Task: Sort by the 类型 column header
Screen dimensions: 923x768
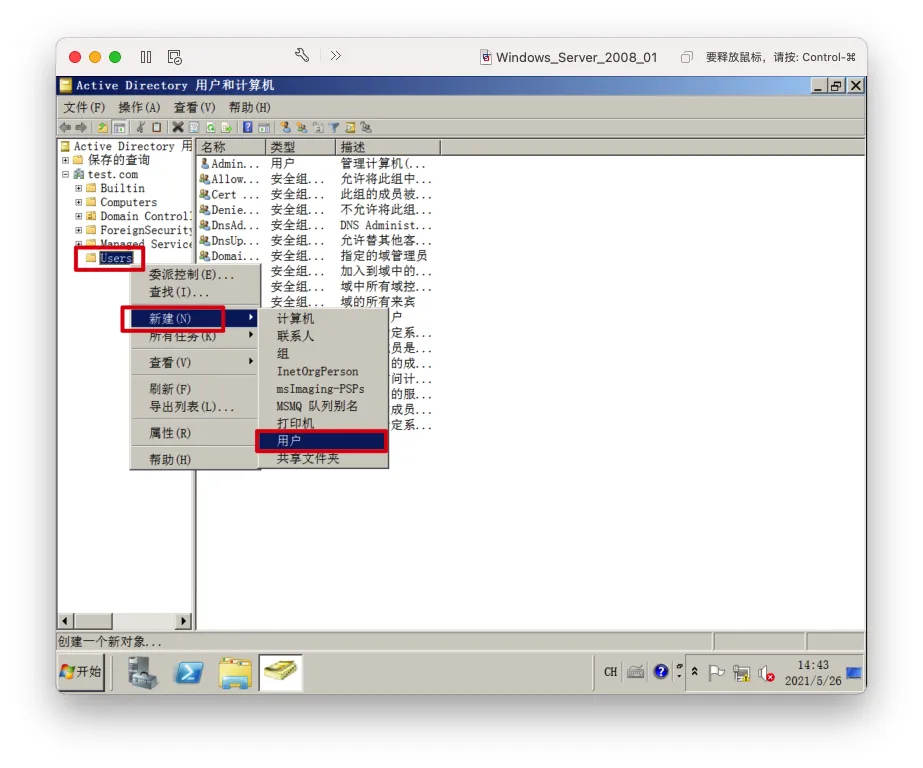Action: tap(300, 147)
